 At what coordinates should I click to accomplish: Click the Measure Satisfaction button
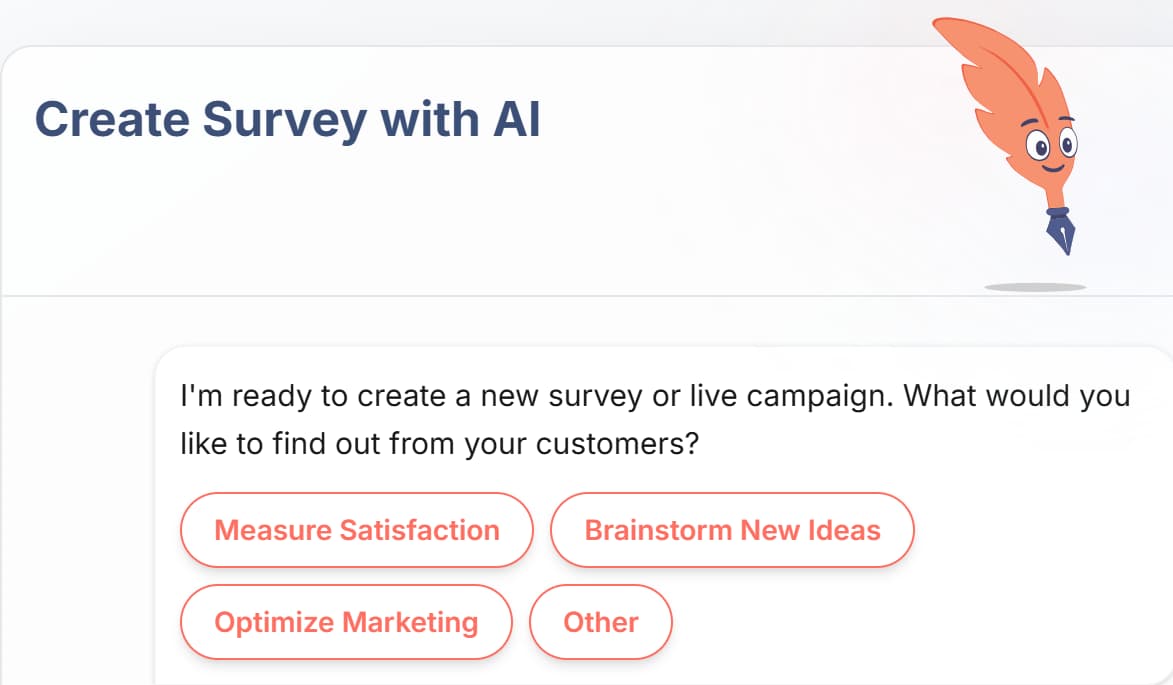[356, 530]
